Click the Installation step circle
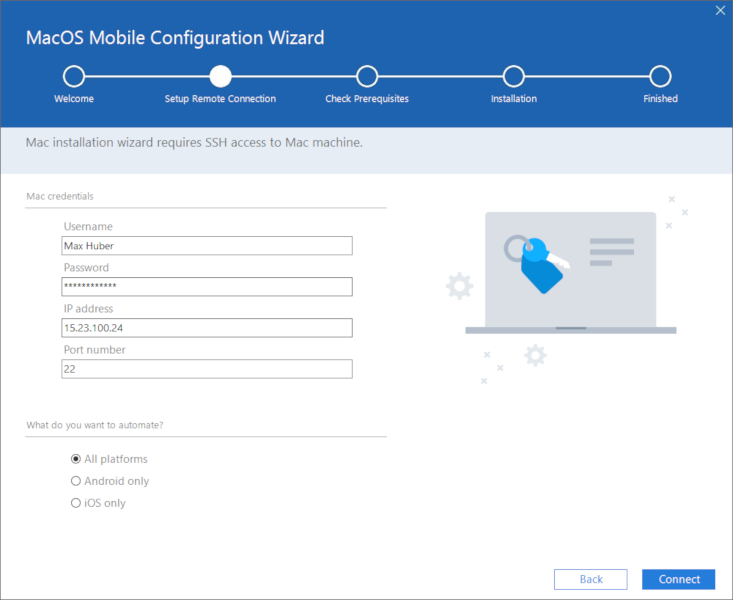The height and width of the screenshot is (600, 733). pyautogui.click(x=514, y=76)
